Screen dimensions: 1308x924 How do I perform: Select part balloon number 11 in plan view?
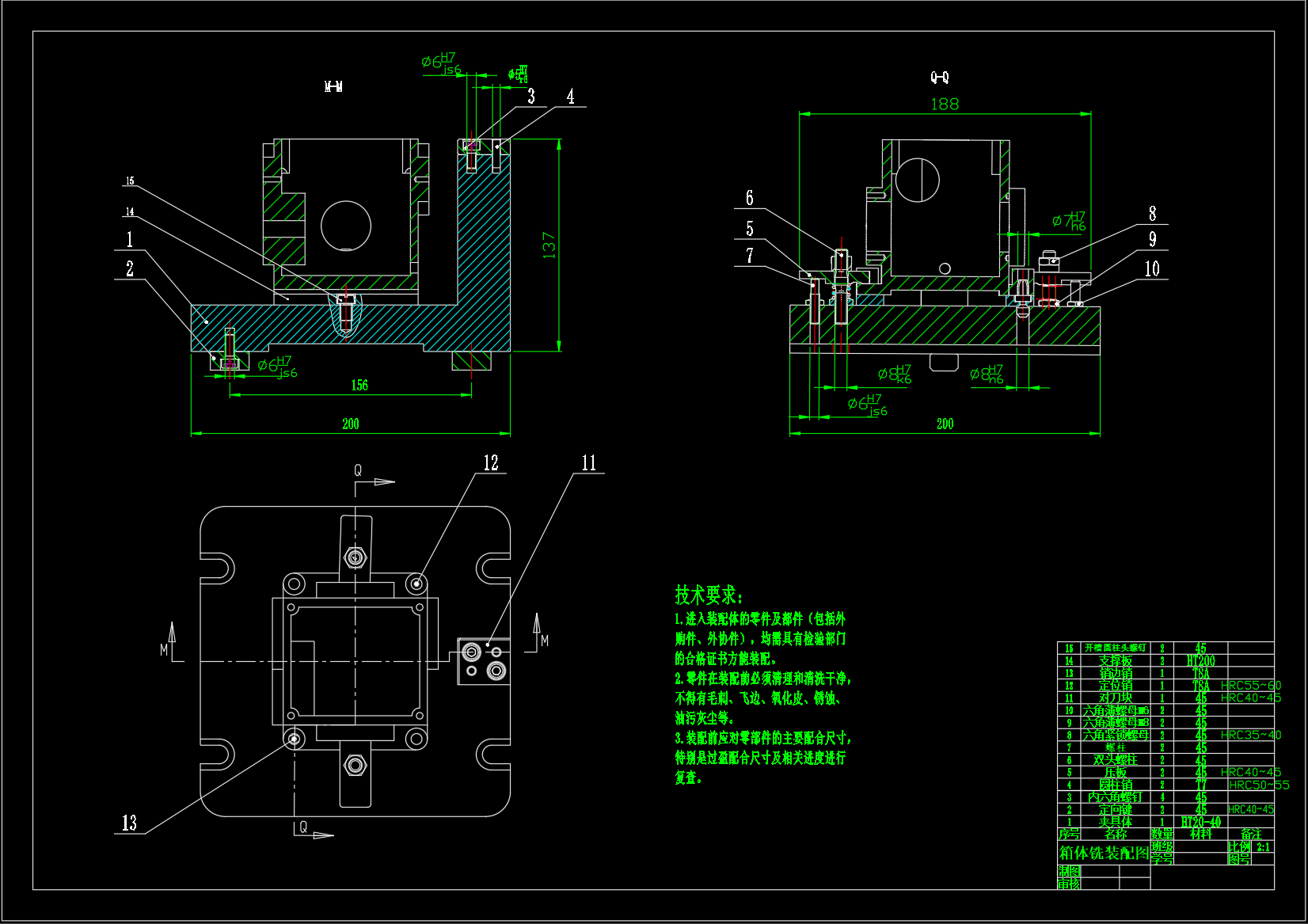pyautogui.click(x=589, y=463)
